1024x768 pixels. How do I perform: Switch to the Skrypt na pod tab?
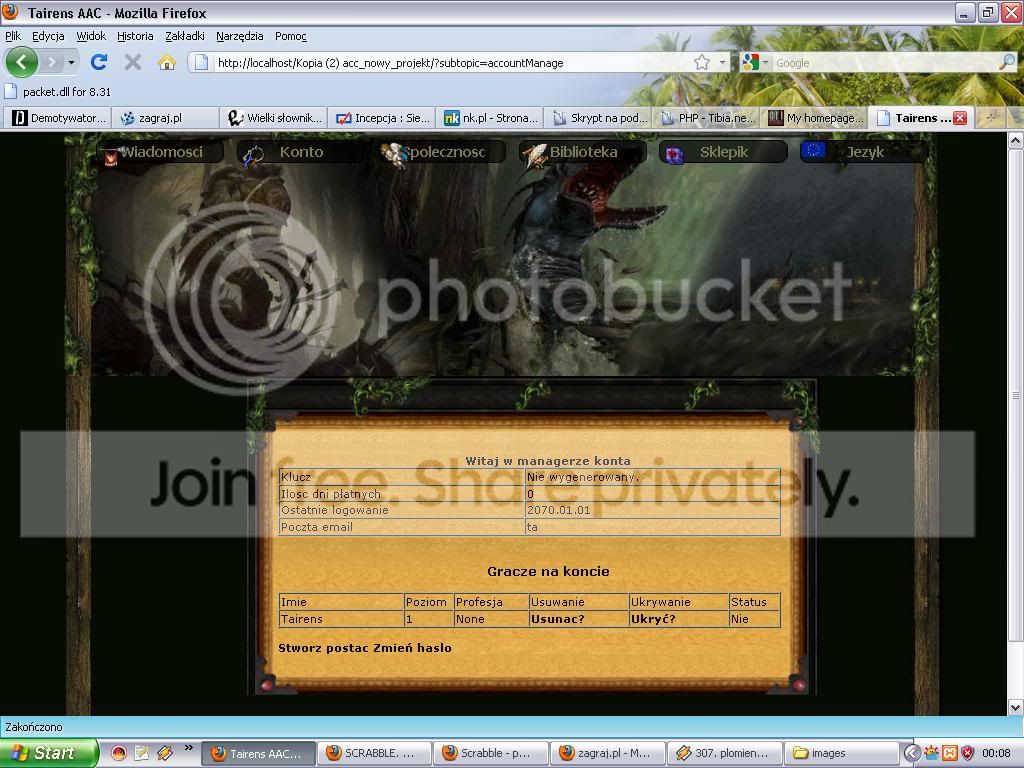click(x=598, y=118)
